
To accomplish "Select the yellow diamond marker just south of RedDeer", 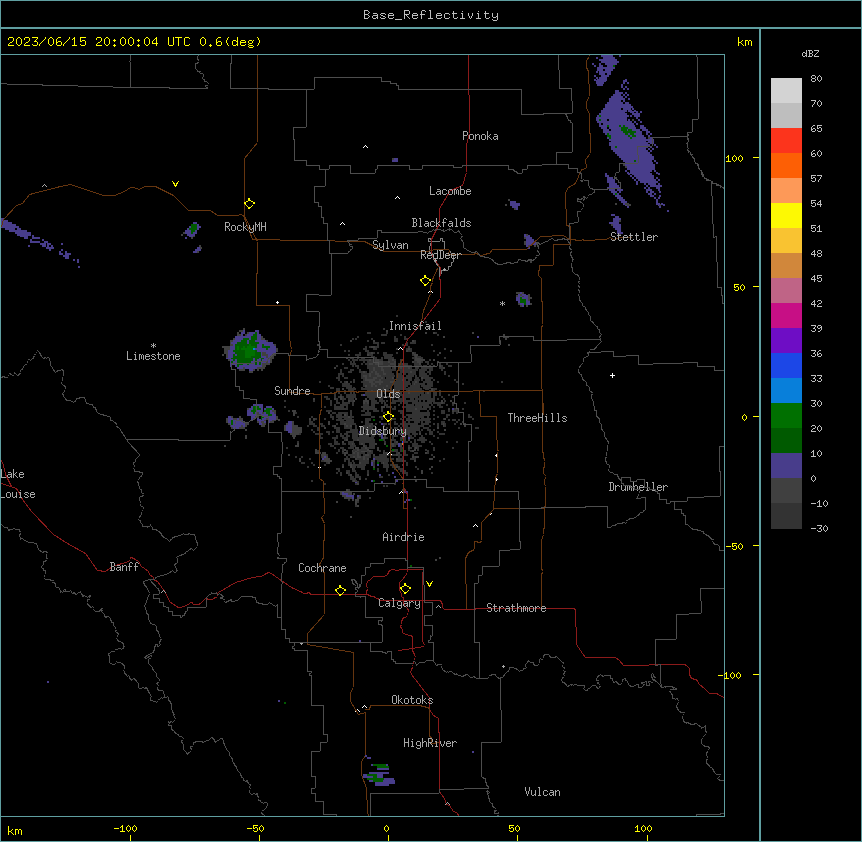I will [426, 281].
